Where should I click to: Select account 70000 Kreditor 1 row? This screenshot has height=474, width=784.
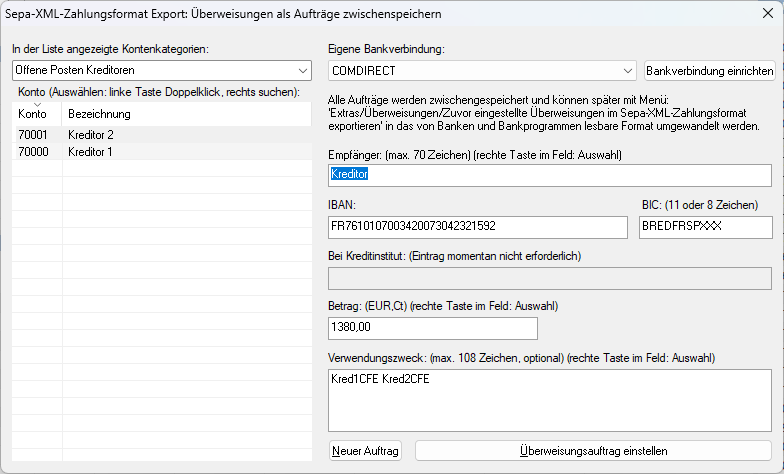tap(162, 152)
